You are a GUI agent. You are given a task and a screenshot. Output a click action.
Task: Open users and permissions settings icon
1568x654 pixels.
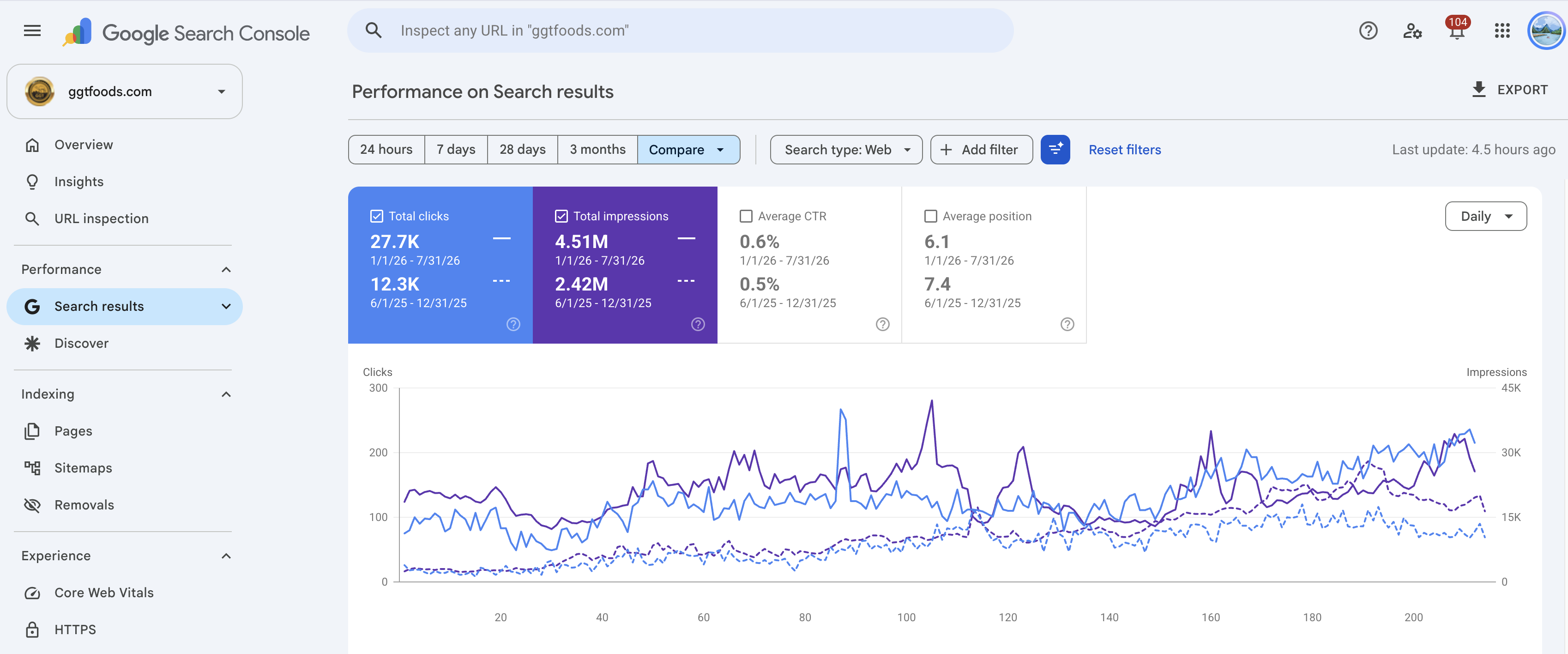1412,30
